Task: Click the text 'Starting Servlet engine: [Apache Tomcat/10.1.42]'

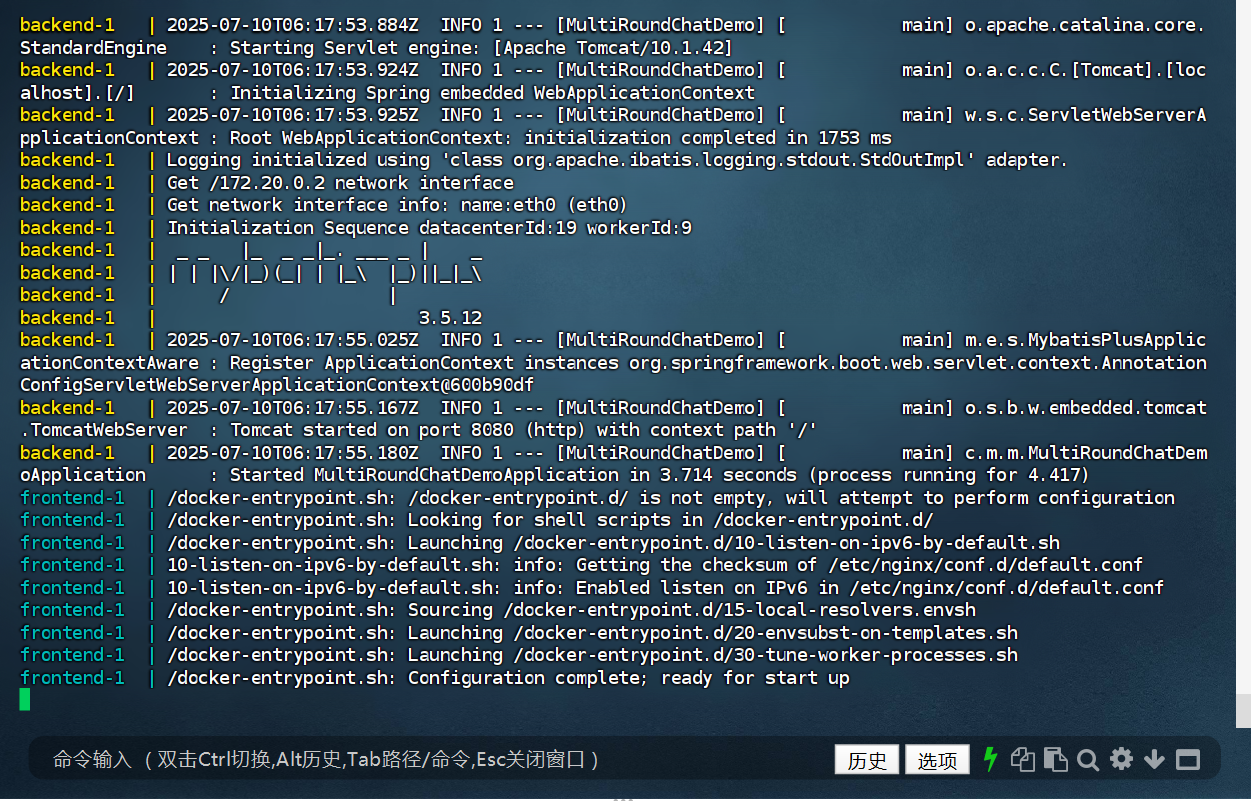Action: coord(481,48)
